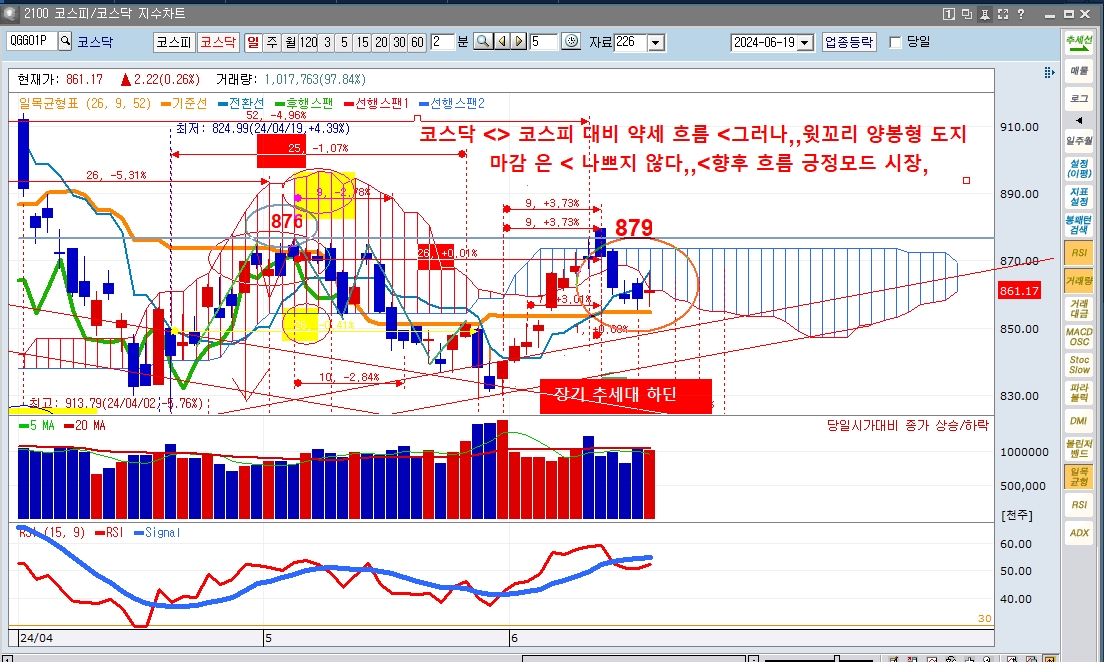This screenshot has height=662, width=1104.
Task: Toggle the 매물 volume-profile button
Action: pyautogui.click(x=1079, y=70)
